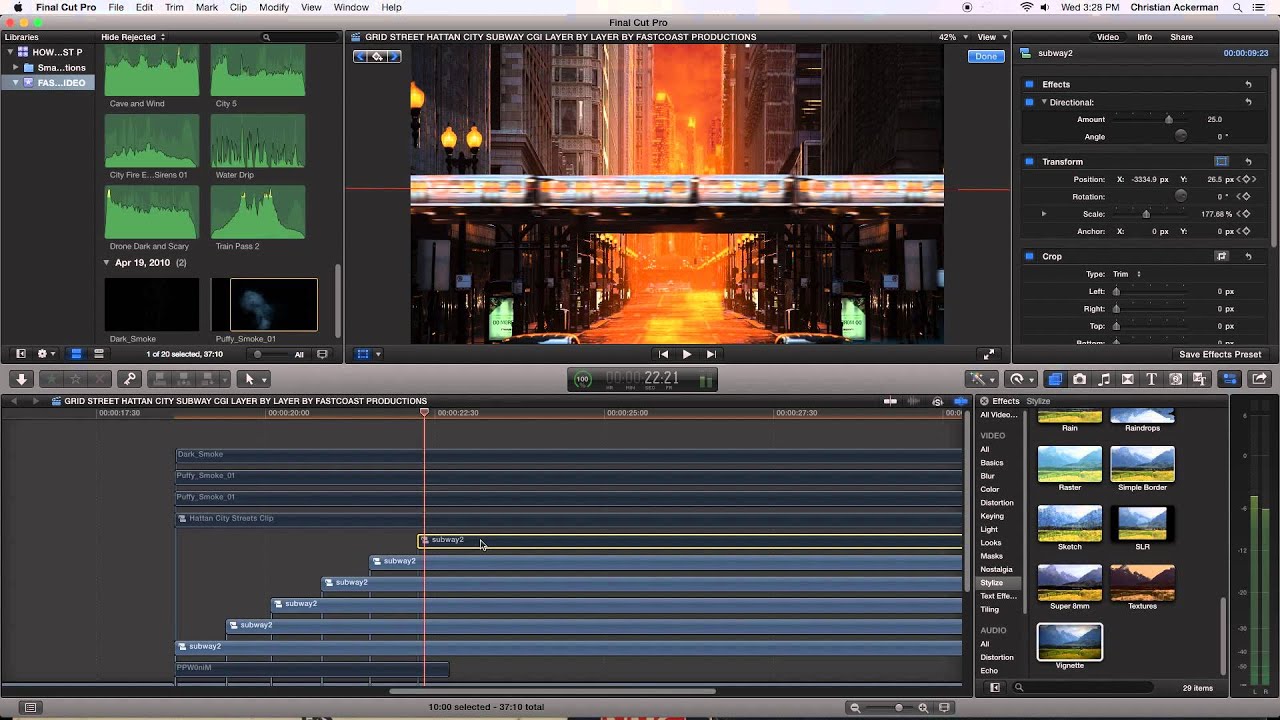Open the viewer zoom percentage menu
Image resolution: width=1280 pixels, height=720 pixels.
pyautogui.click(x=951, y=37)
